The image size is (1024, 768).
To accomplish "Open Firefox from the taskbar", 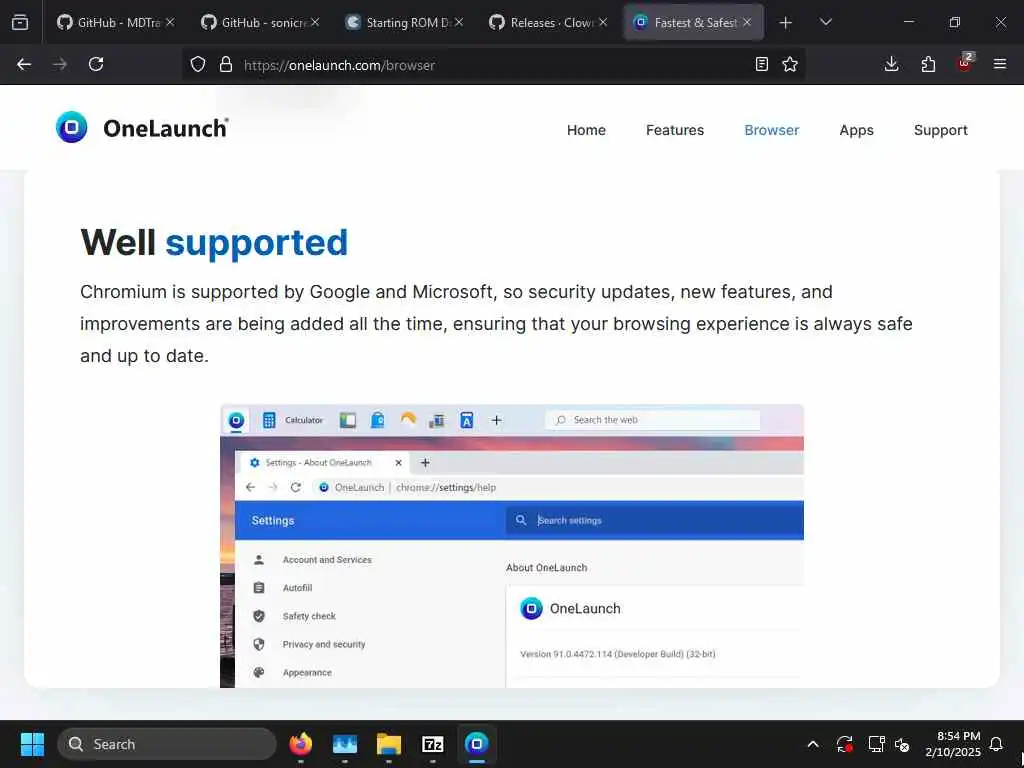I will point(300,744).
